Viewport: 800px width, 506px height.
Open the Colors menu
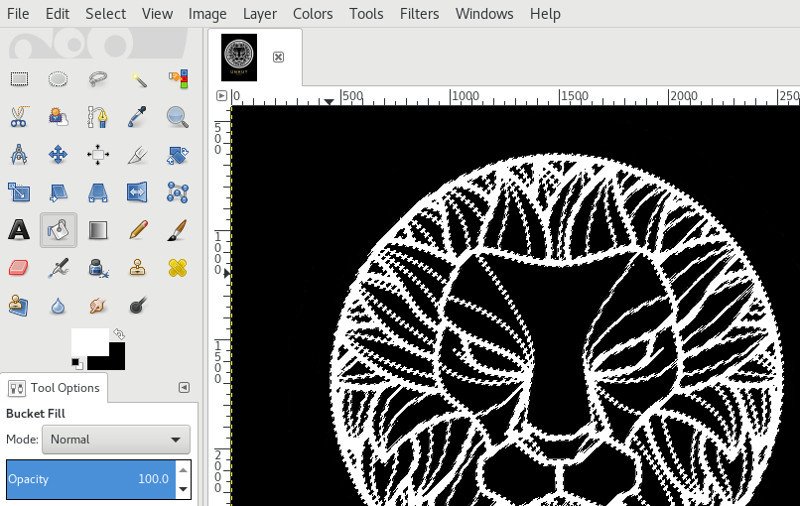coord(313,14)
